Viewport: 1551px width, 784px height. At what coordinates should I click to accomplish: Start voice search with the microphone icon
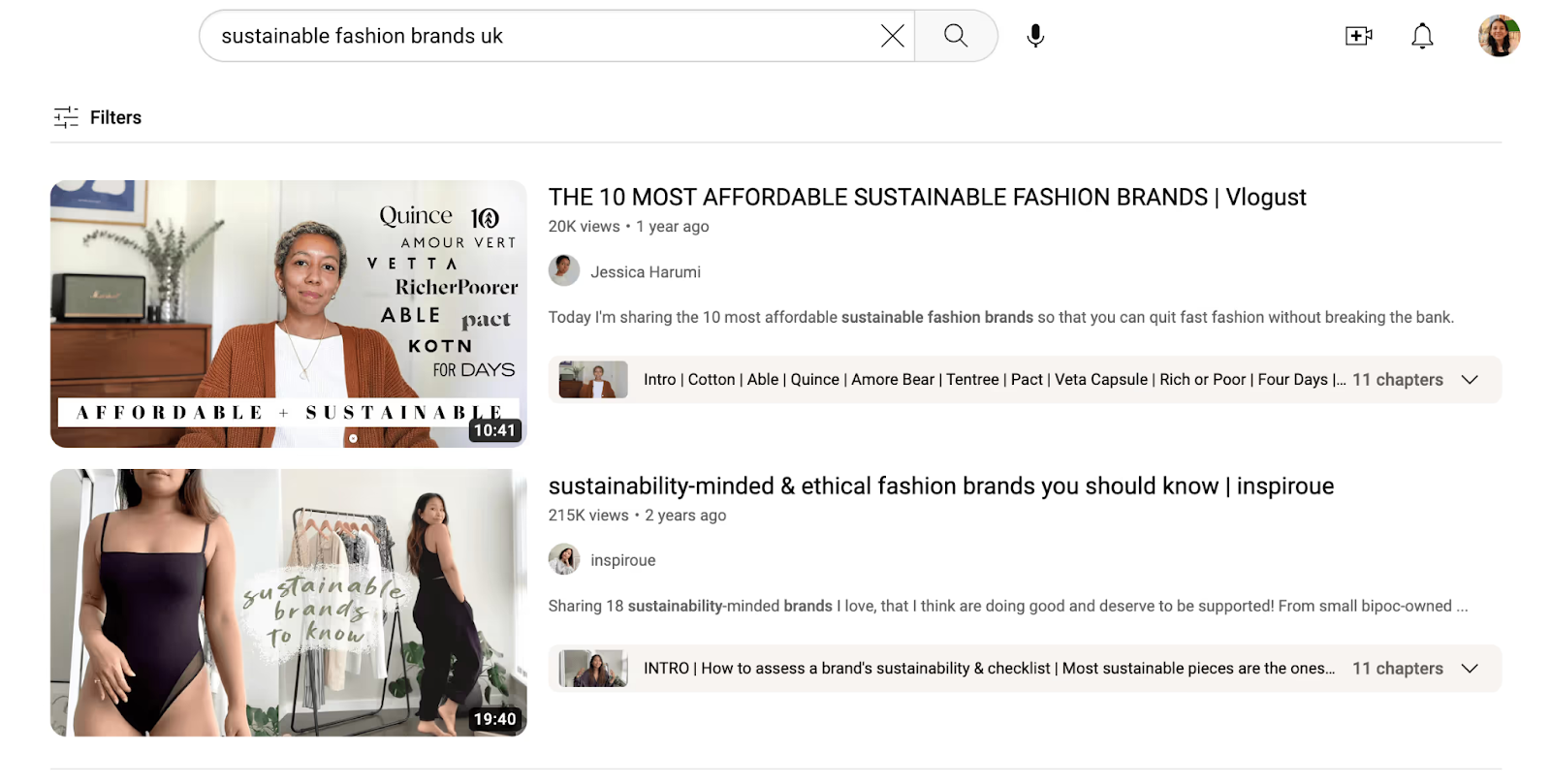pyautogui.click(x=1035, y=36)
